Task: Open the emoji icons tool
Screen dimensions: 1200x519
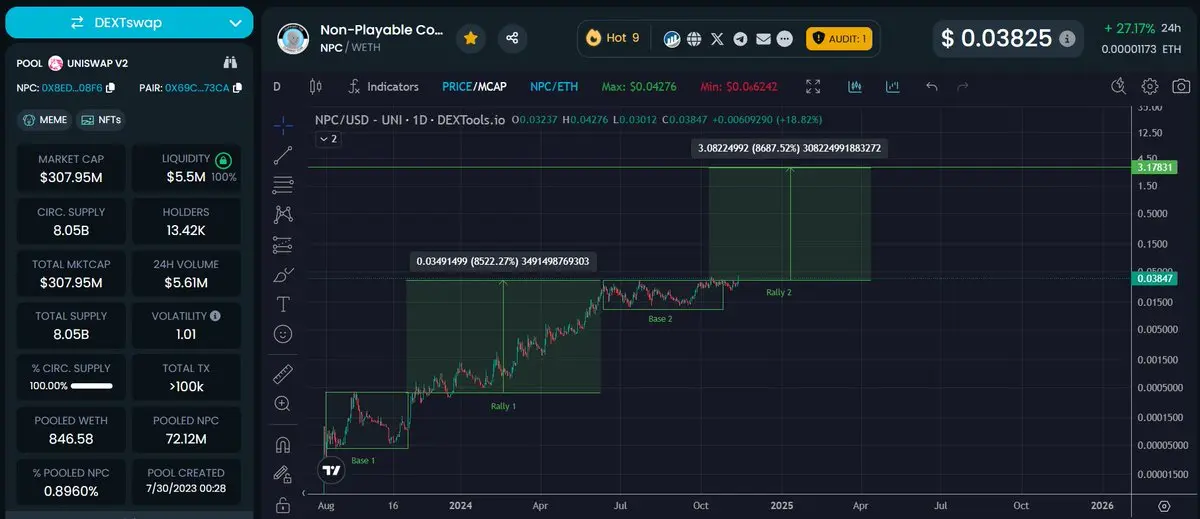Action: (x=283, y=333)
